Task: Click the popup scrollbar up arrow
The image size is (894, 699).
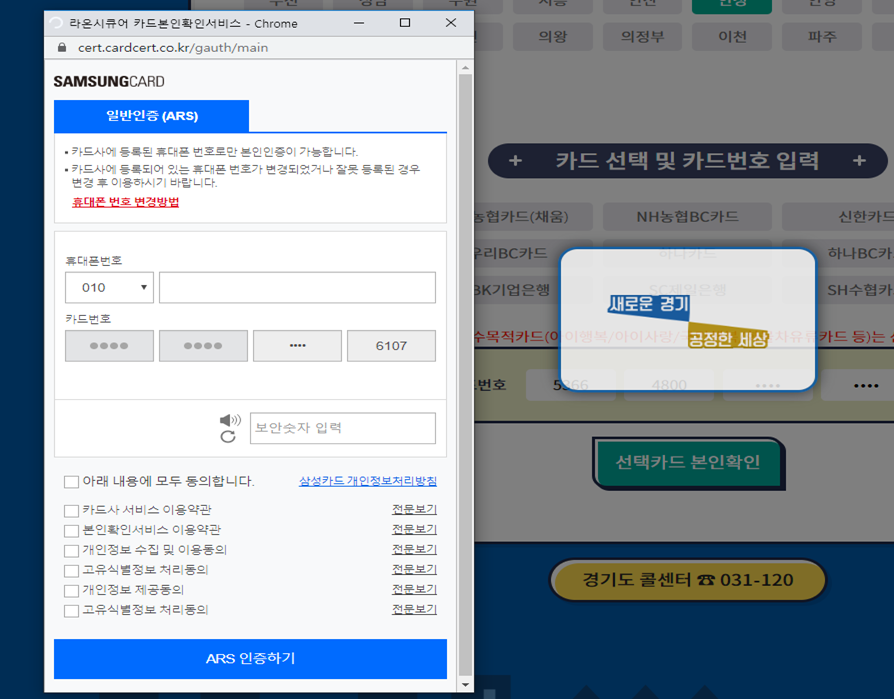Action: [x=465, y=68]
